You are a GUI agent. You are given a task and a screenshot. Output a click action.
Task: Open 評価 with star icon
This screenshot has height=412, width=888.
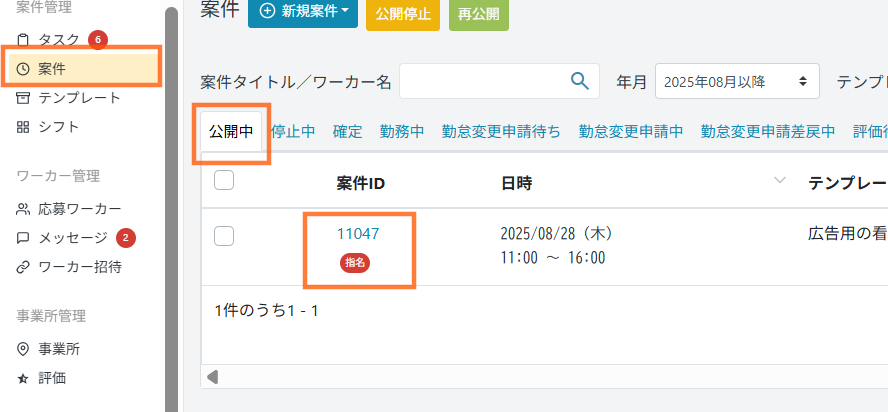coord(52,378)
